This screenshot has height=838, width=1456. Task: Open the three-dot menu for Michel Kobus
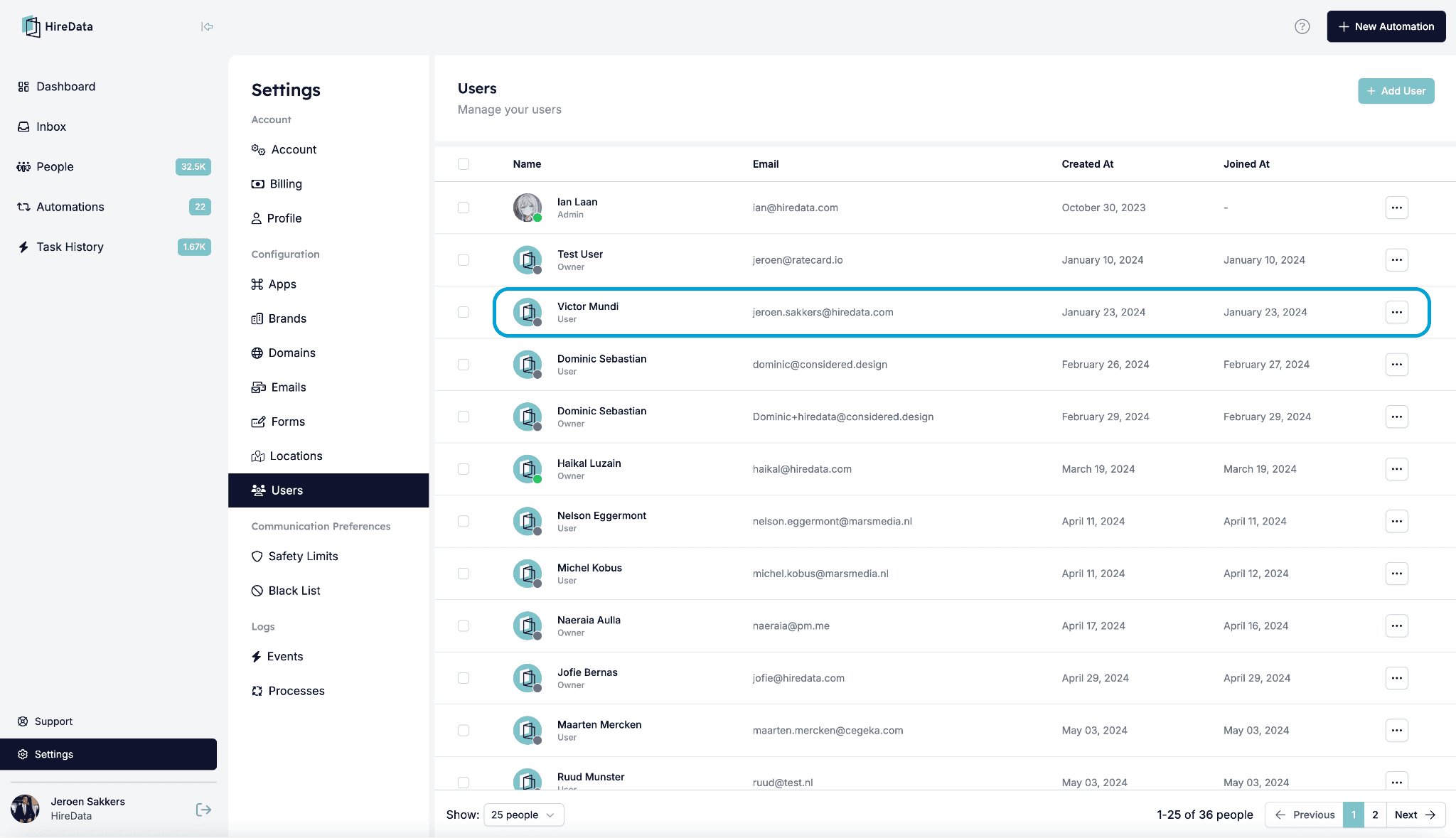[x=1396, y=574]
